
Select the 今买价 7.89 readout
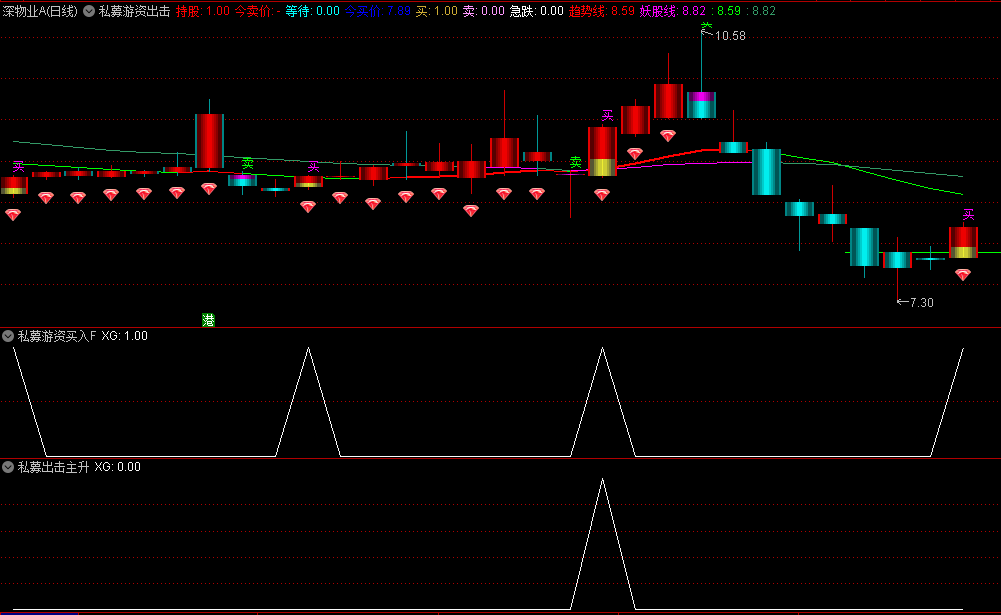pyautogui.click(x=377, y=11)
